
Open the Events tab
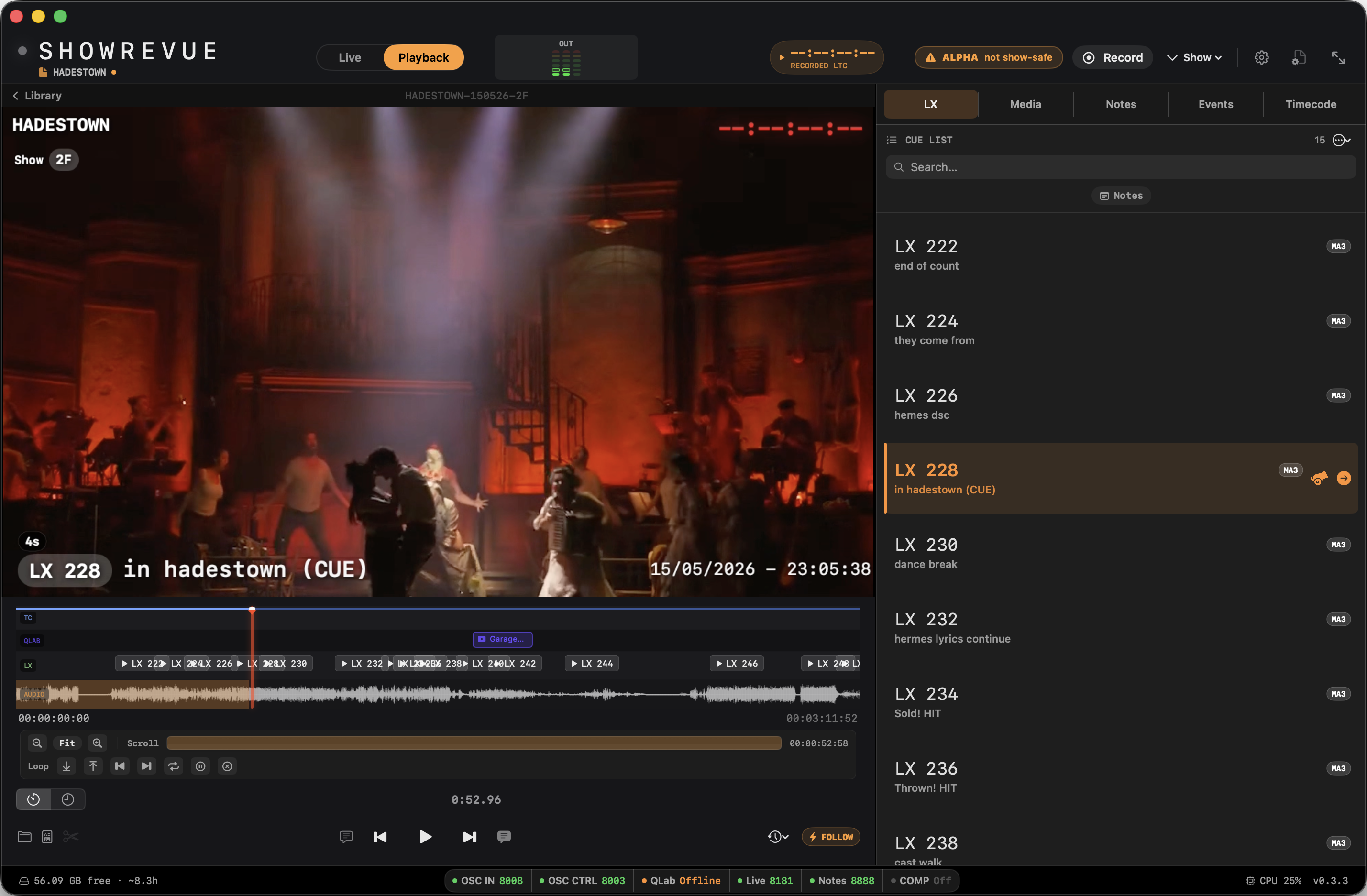coord(1215,104)
